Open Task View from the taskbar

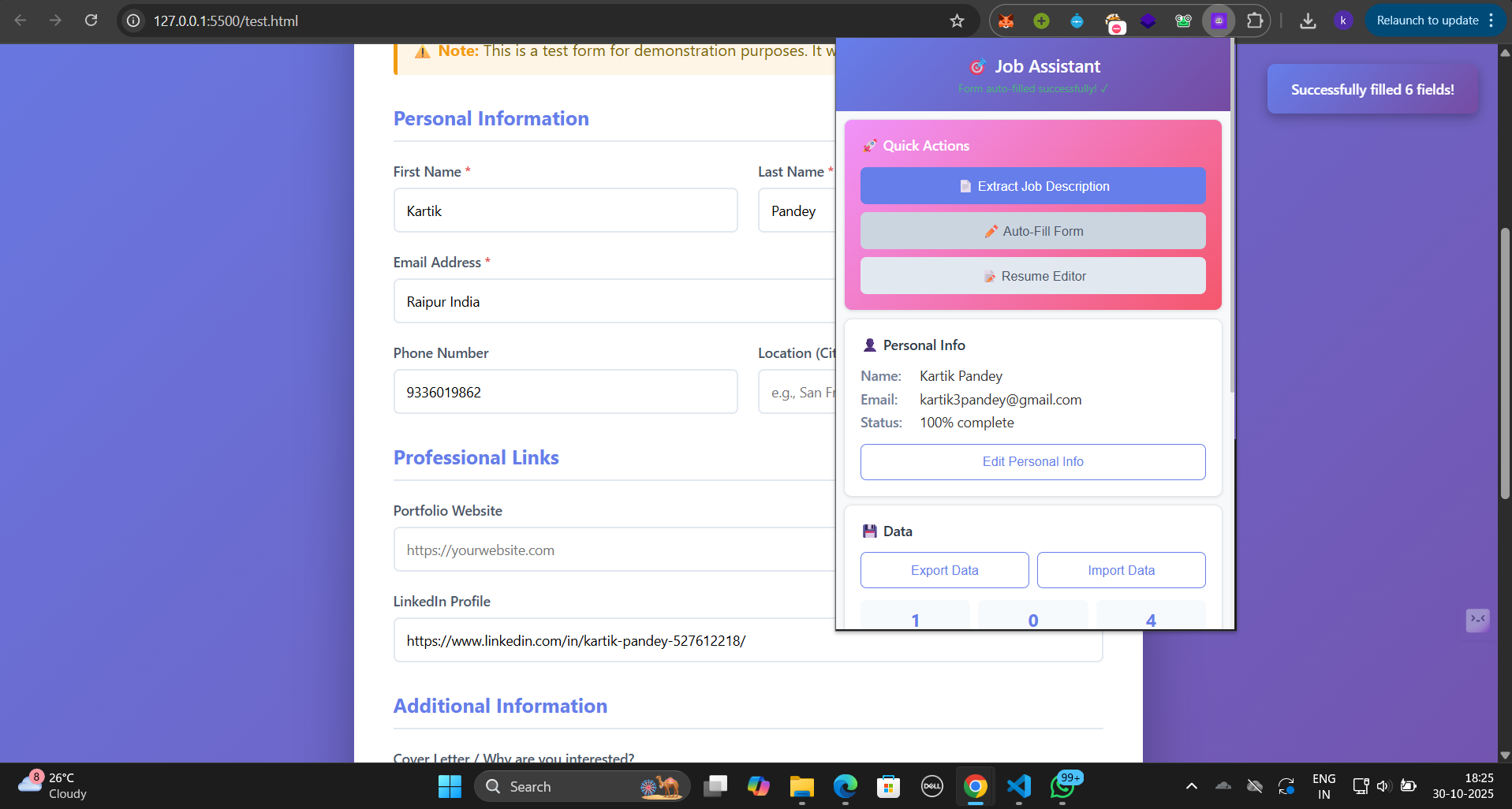click(715, 786)
